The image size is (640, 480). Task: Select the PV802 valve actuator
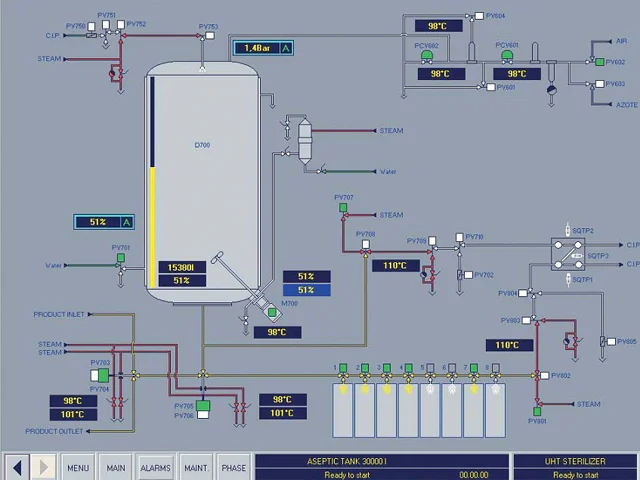pyautogui.click(x=545, y=376)
